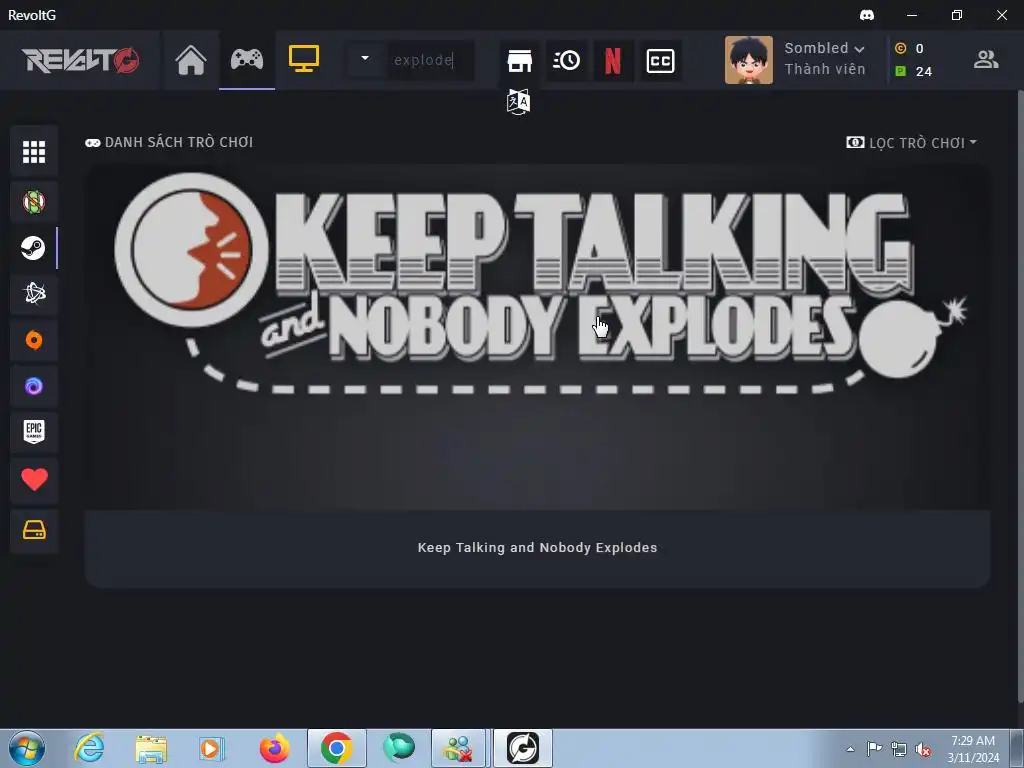Click the translate language icon
1024x768 pixels.
(519, 102)
